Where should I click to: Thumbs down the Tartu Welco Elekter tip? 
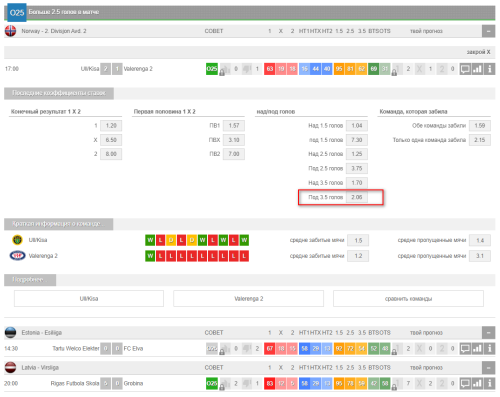(247, 349)
